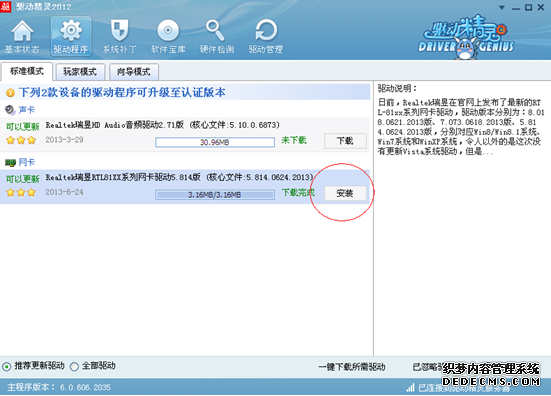Click the signal icon in status bar
Screen dimensions: 551x396
[410, 388]
